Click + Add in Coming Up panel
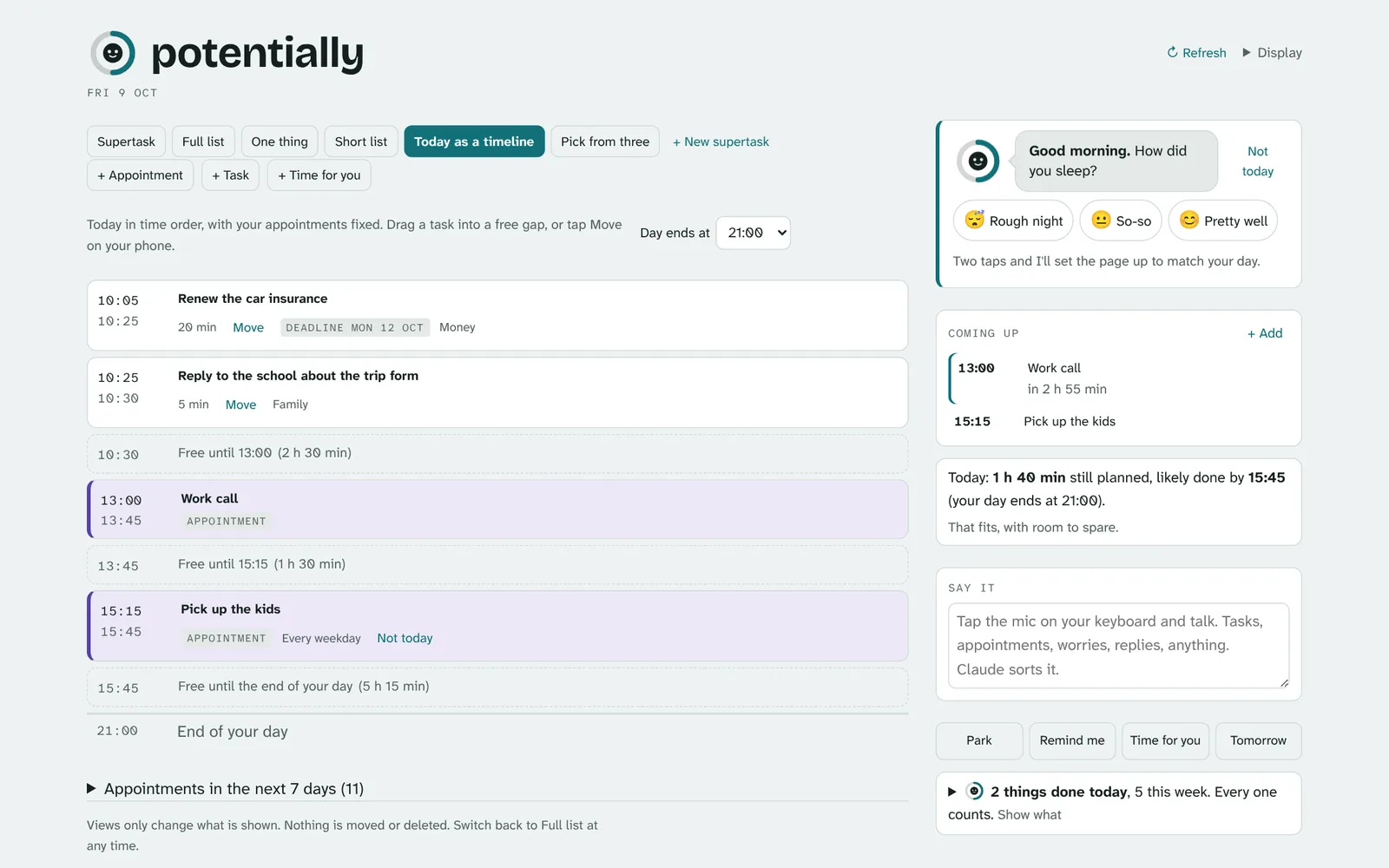Viewport: 1389px width, 868px height. tap(1265, 333)
